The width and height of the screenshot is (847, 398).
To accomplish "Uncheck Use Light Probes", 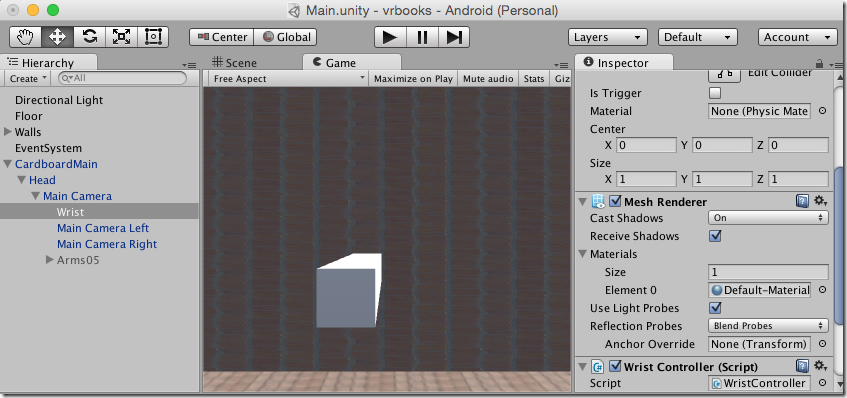I will (x=715, y=308).
